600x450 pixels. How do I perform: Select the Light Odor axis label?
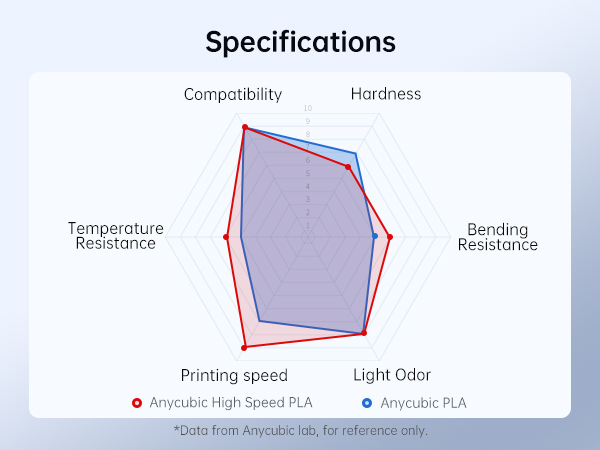(x=392, y=375)
